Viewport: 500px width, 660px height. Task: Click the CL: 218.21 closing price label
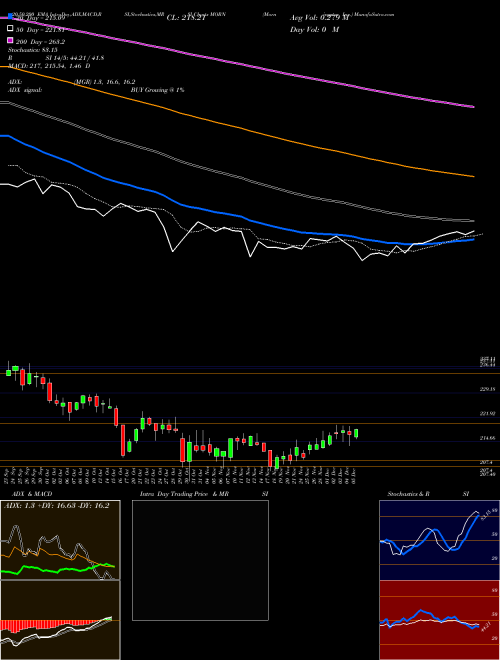coord(186,18)
